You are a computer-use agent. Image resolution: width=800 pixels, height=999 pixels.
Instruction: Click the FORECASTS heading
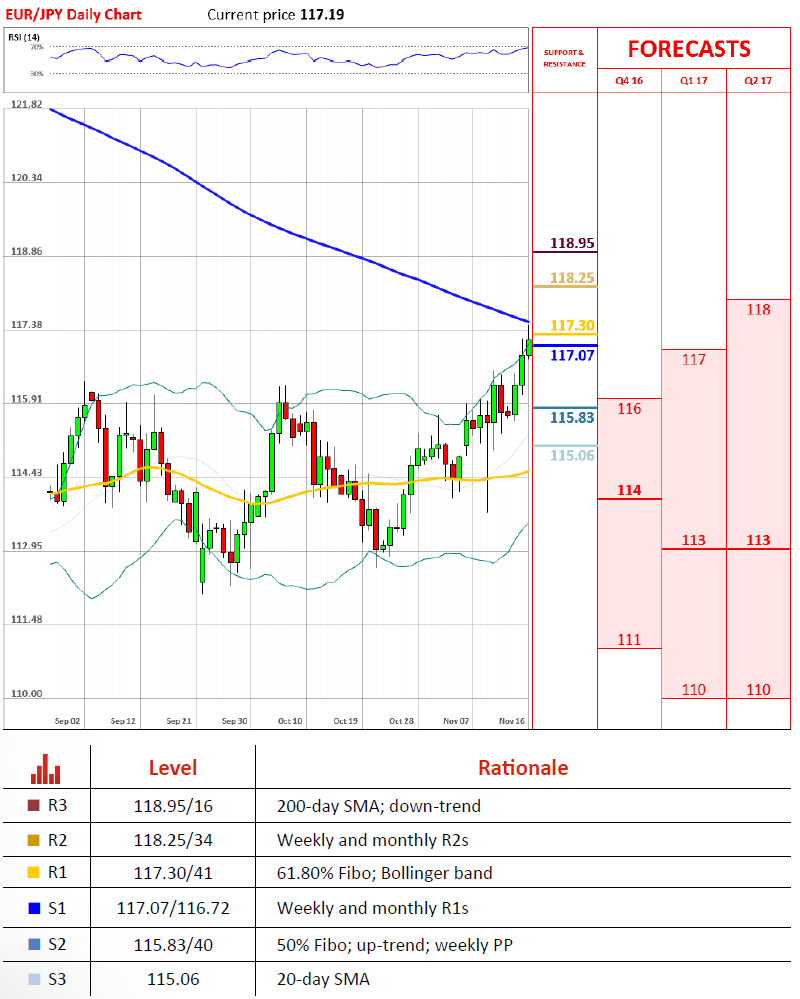pos(689,49)
